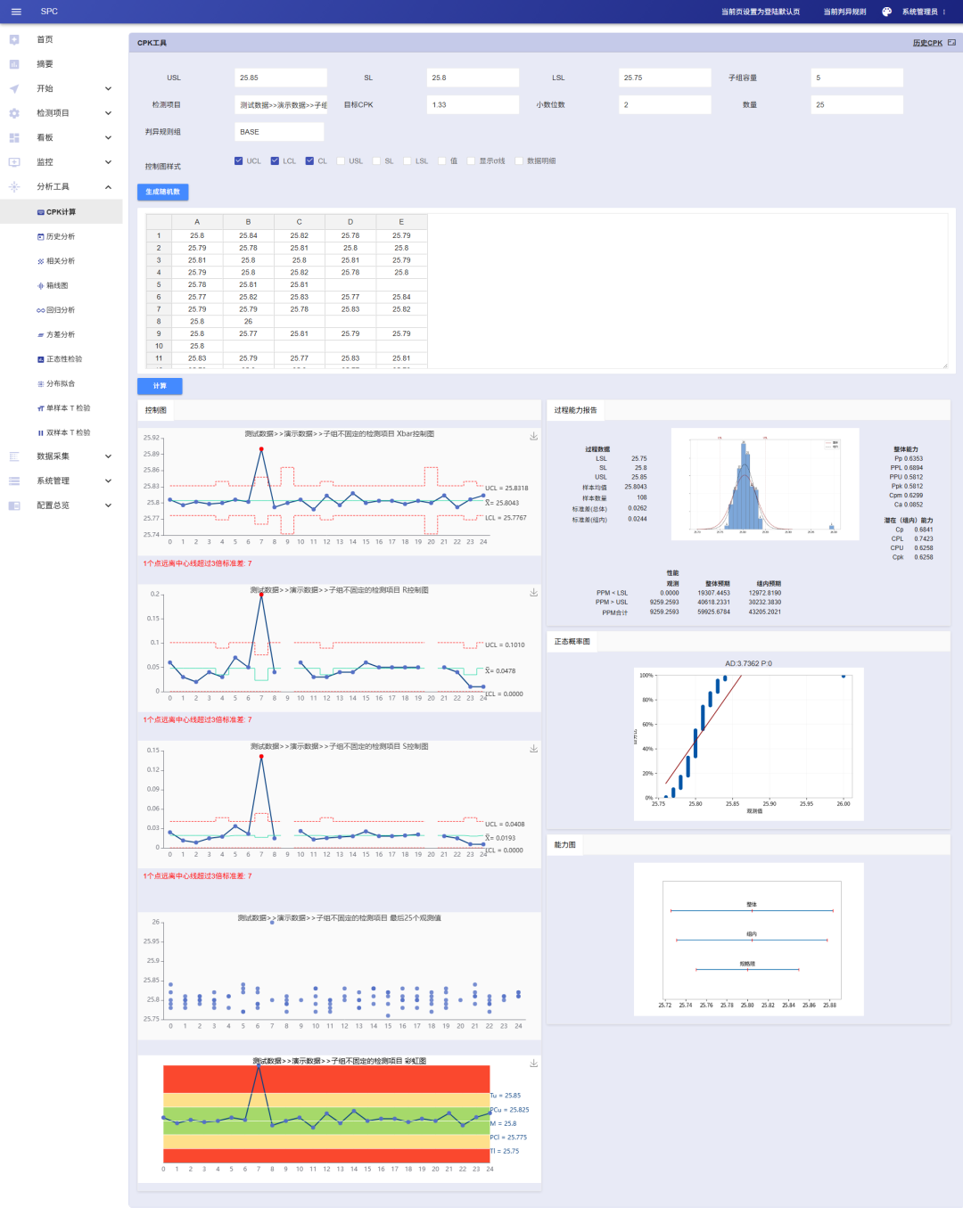Download the R控制图 chart via its icon
This screenshot has height=1232, width=963.
533,592
